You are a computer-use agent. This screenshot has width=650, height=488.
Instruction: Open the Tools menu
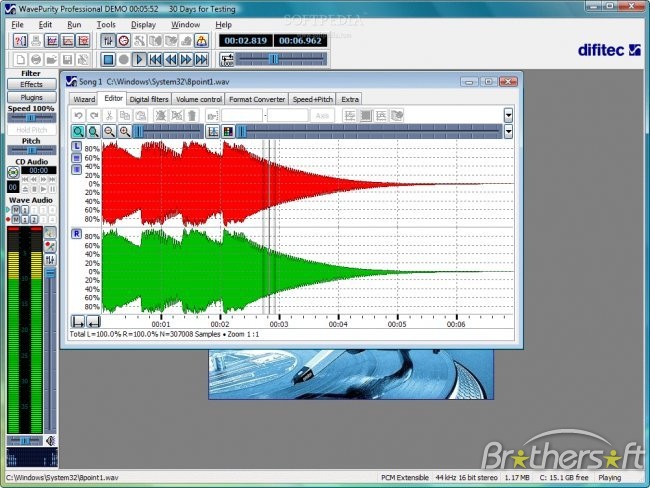106,25
